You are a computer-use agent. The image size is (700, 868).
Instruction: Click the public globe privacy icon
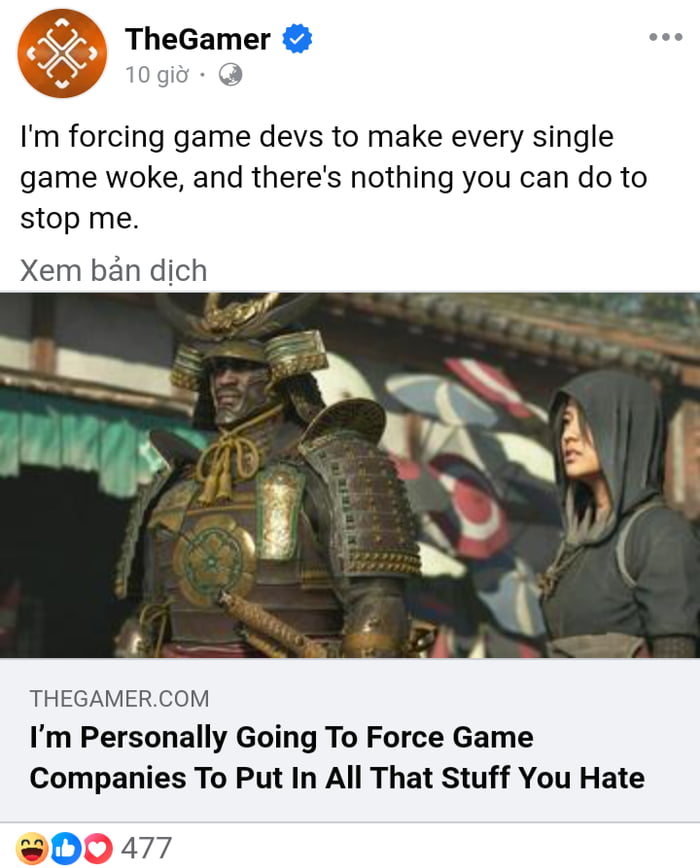click(230, 74)
